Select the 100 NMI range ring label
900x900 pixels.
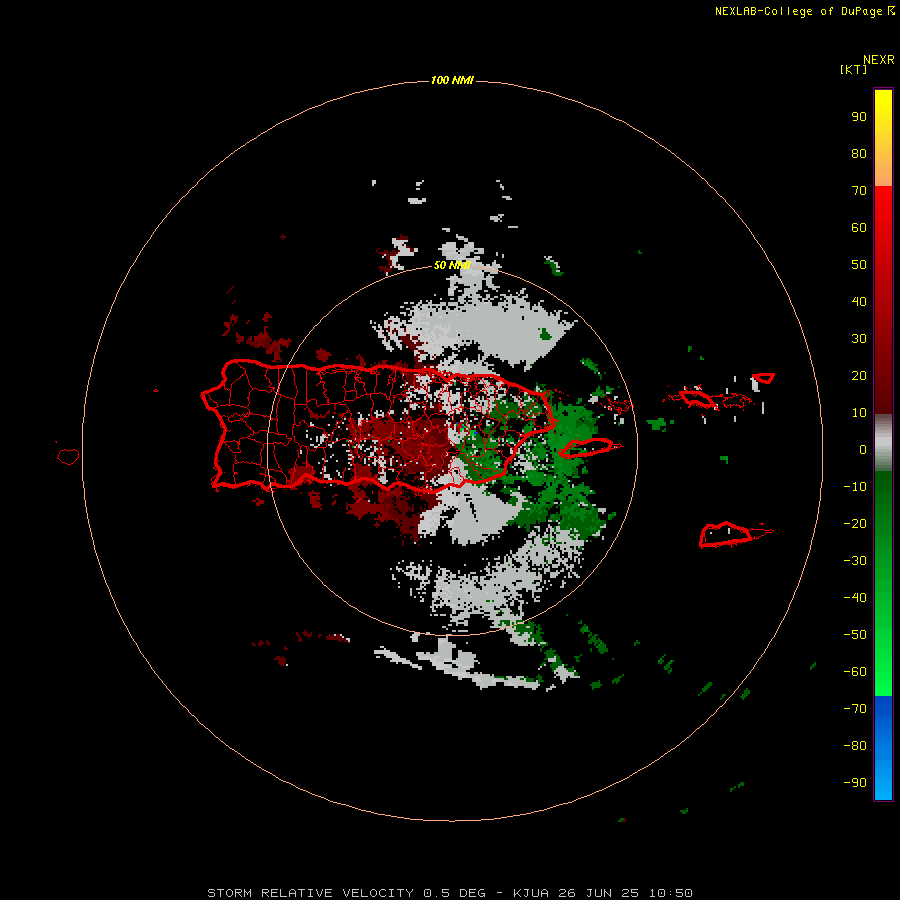coord(452,80)
